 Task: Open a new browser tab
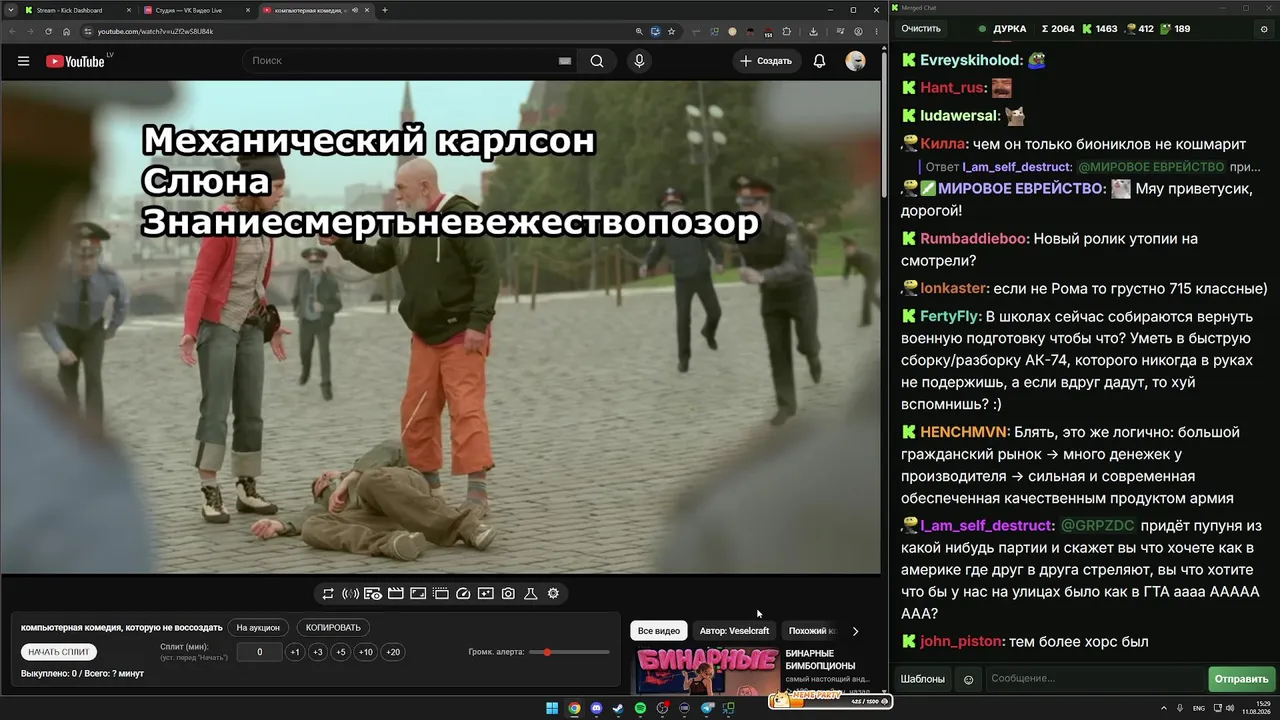coord(385,10)
